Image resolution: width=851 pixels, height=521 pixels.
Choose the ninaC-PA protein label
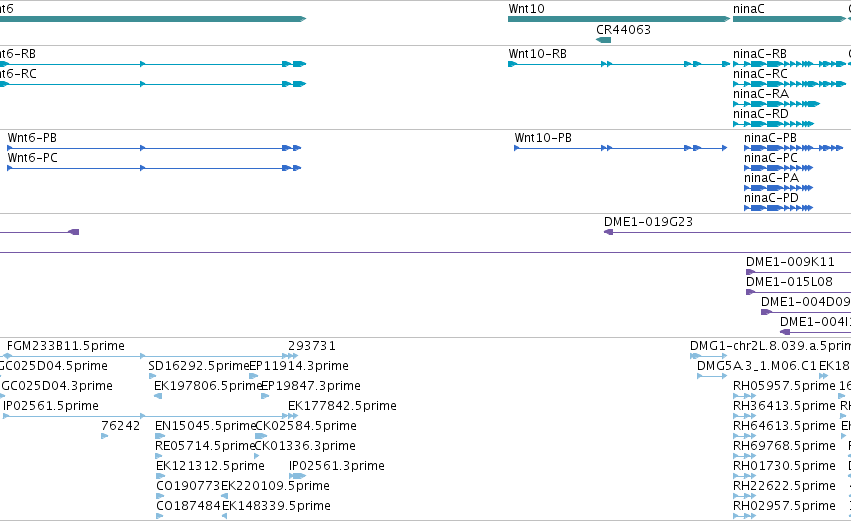pyautogui.click(x=771, y=178)
